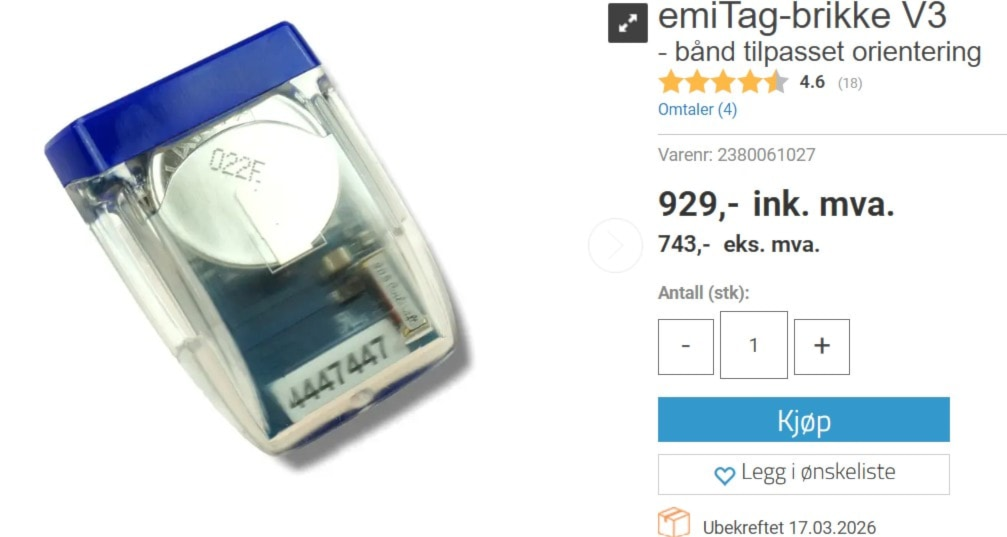Viewport: 1007px width, 537px height.
Task: Decrease quantity with the minus button
Action: pyautogui.click(x=686, y=347)
